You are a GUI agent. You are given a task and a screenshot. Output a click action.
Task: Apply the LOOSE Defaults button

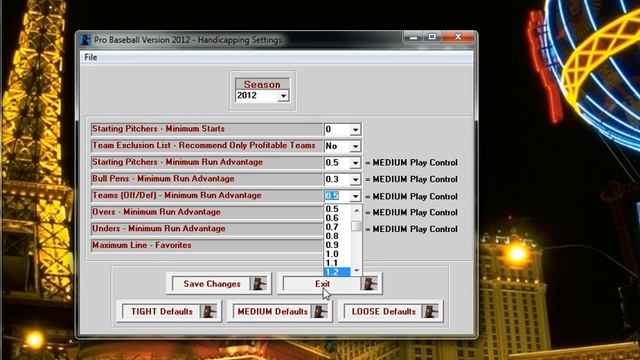click(x=391, y=311)
